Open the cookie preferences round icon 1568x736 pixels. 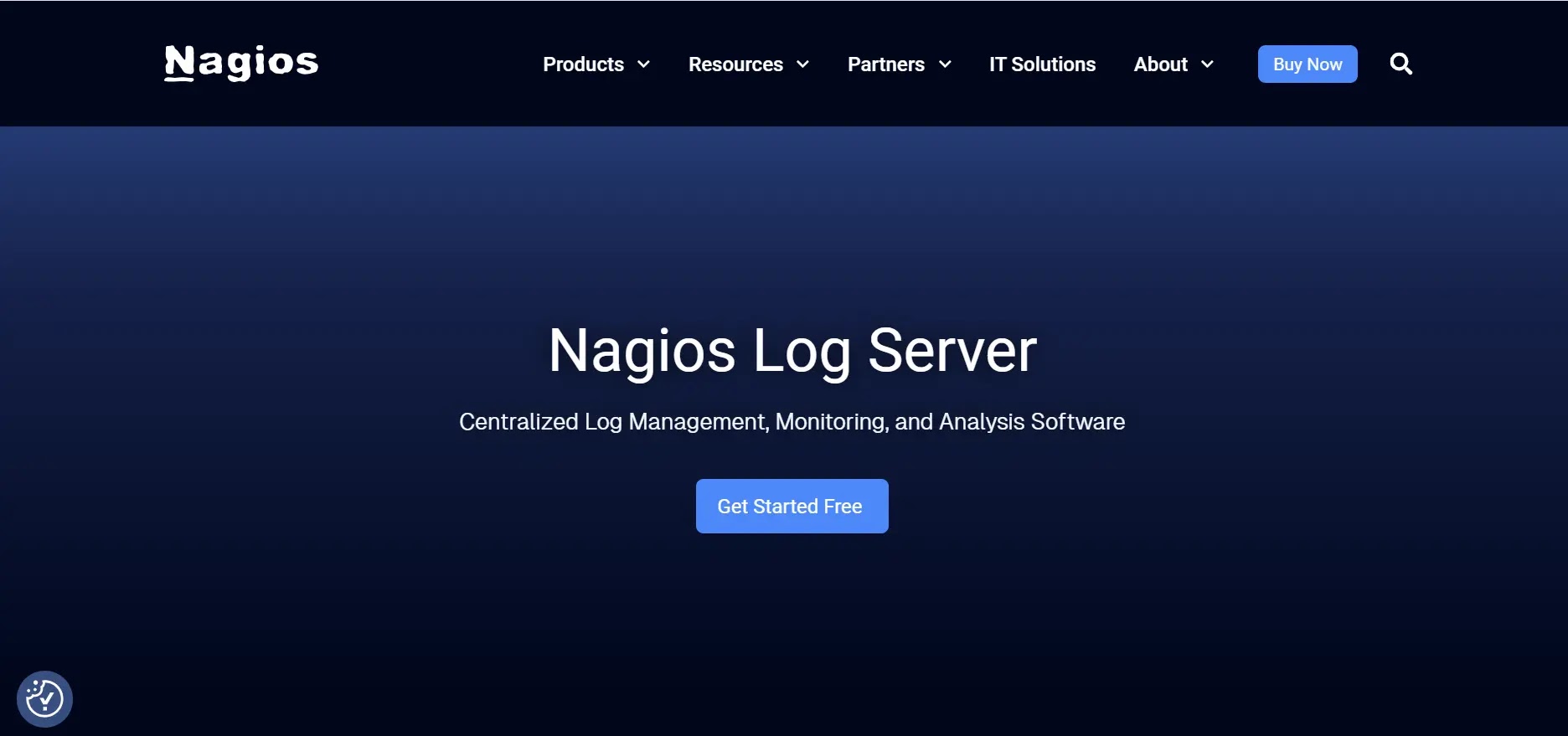pos(44,698)
